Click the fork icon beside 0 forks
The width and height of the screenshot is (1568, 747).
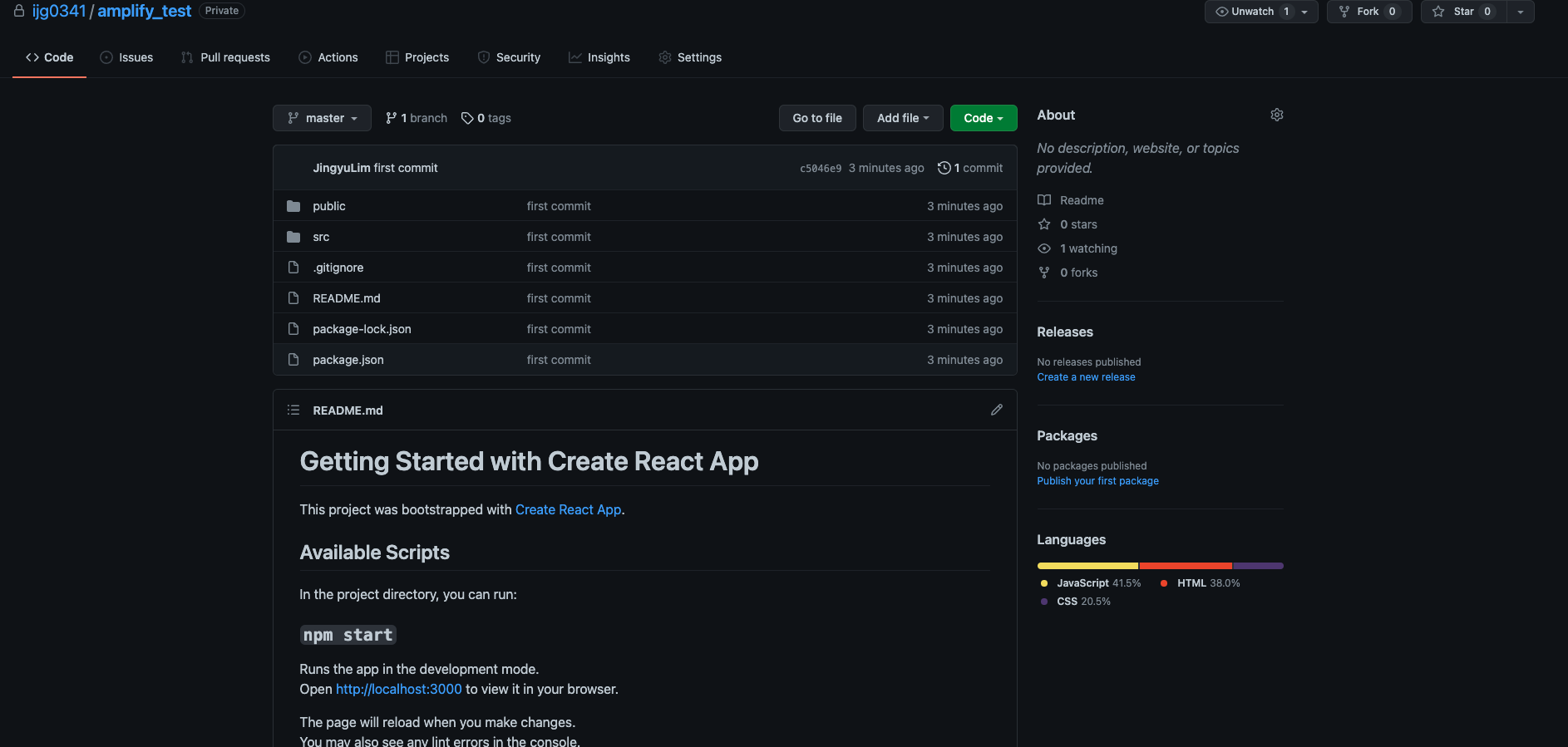click(x=1044, y=273)
